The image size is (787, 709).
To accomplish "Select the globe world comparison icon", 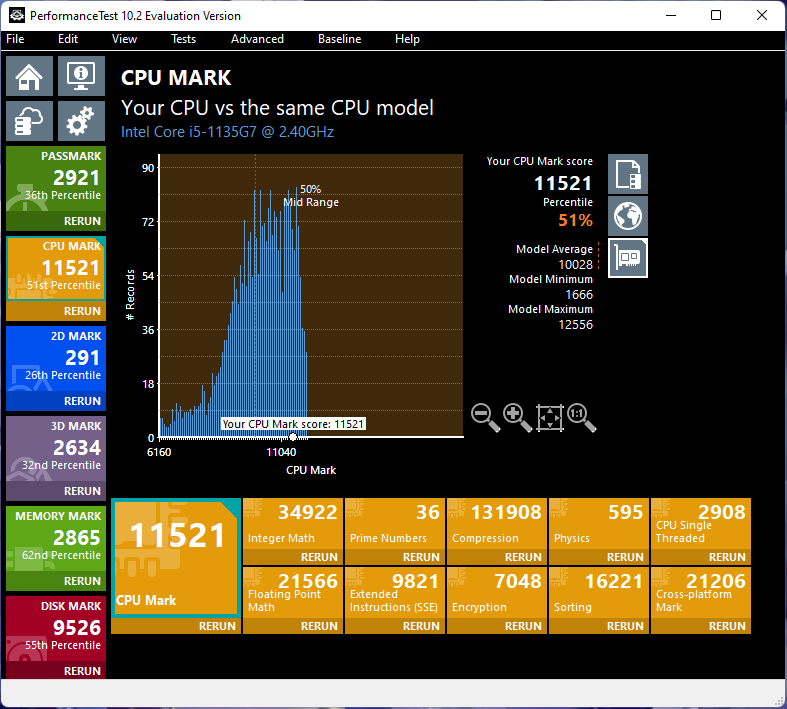I will (x=628, y=216).
